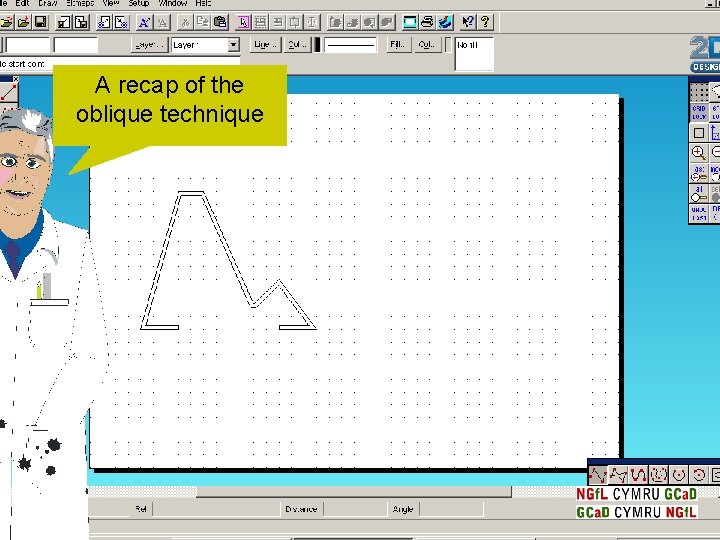Click the first coordinate input field

coord(28,45)
